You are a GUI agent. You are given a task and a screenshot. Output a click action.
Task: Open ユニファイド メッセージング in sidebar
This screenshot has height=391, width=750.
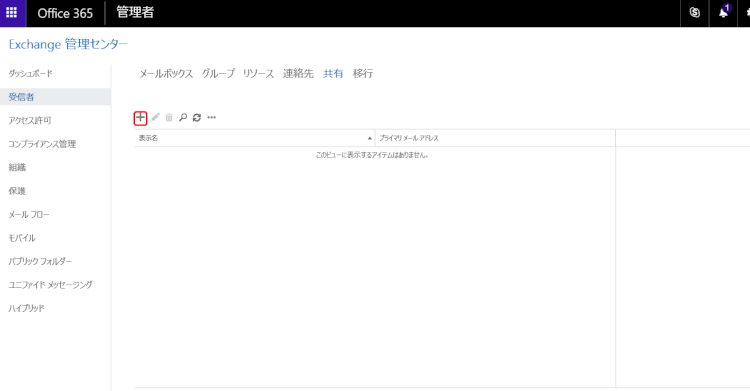50,285
